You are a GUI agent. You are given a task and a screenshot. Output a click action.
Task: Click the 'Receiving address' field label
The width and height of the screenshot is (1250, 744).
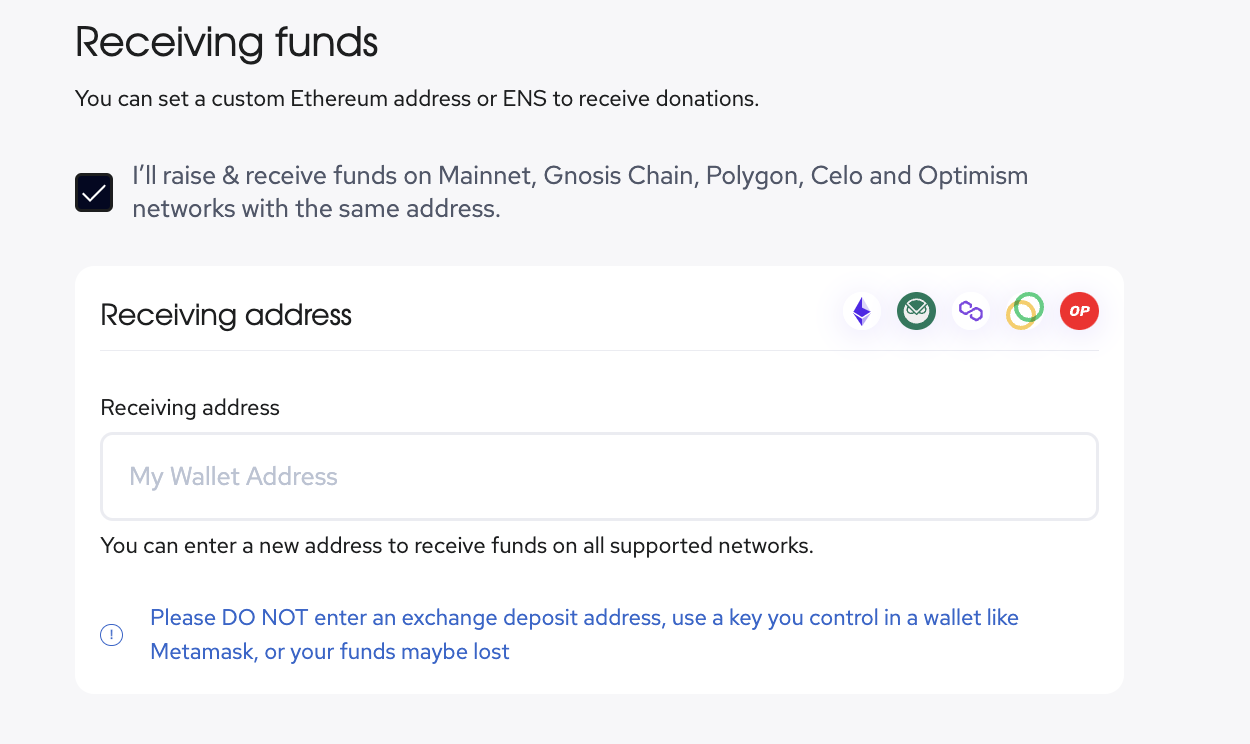190,408
